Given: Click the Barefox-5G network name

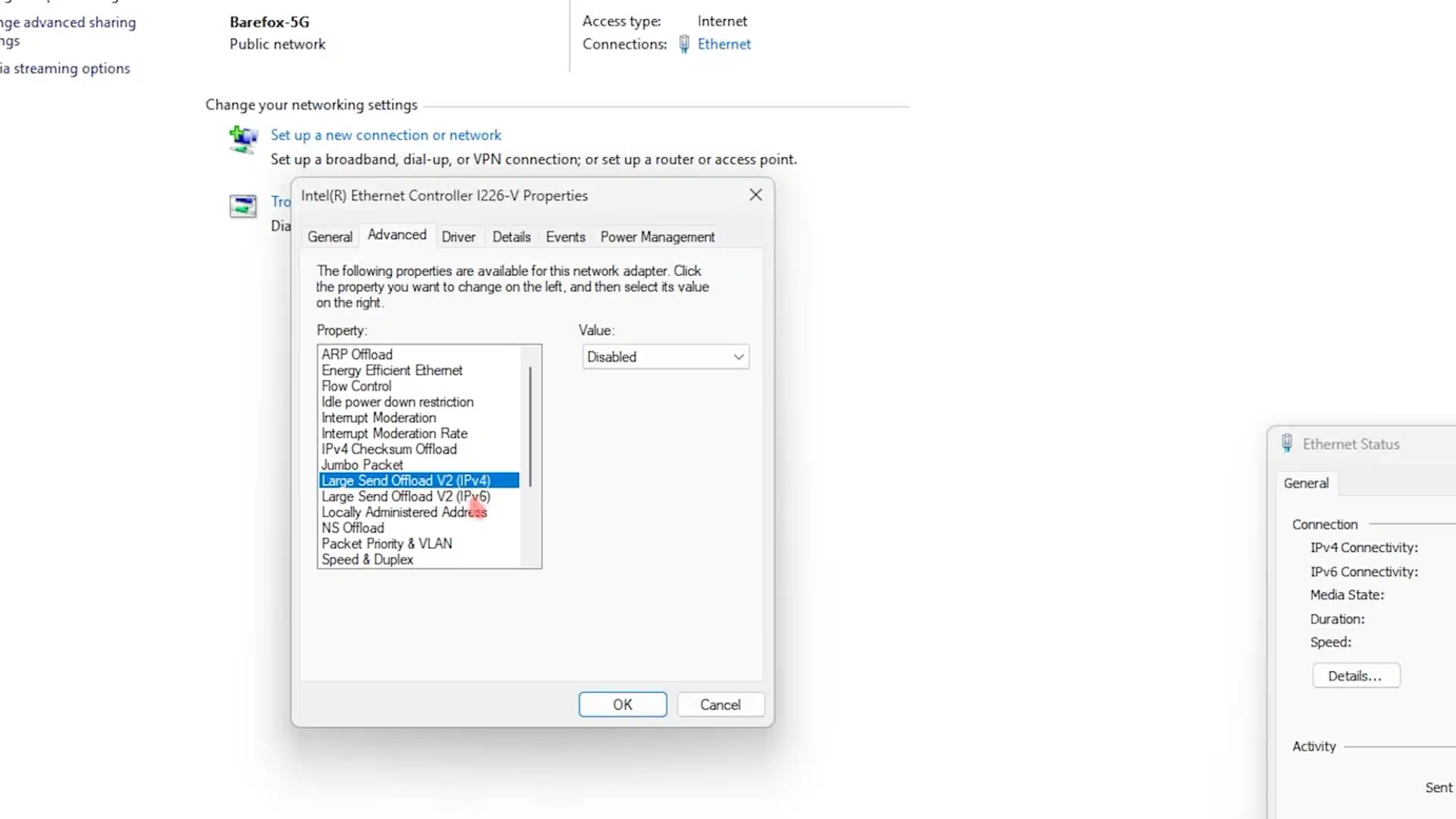Looking at the screenshot, I should pyautogui.click(x=269, y=22).
